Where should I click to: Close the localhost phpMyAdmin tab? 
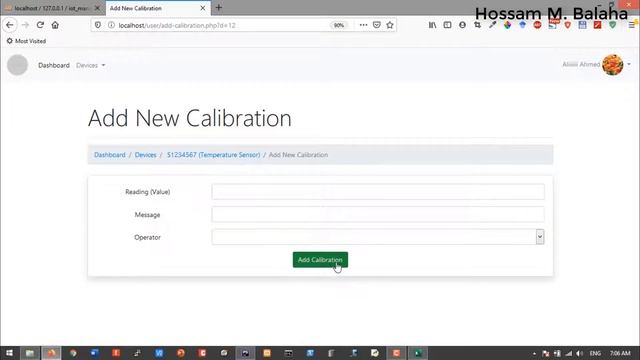tap(97, 8)
